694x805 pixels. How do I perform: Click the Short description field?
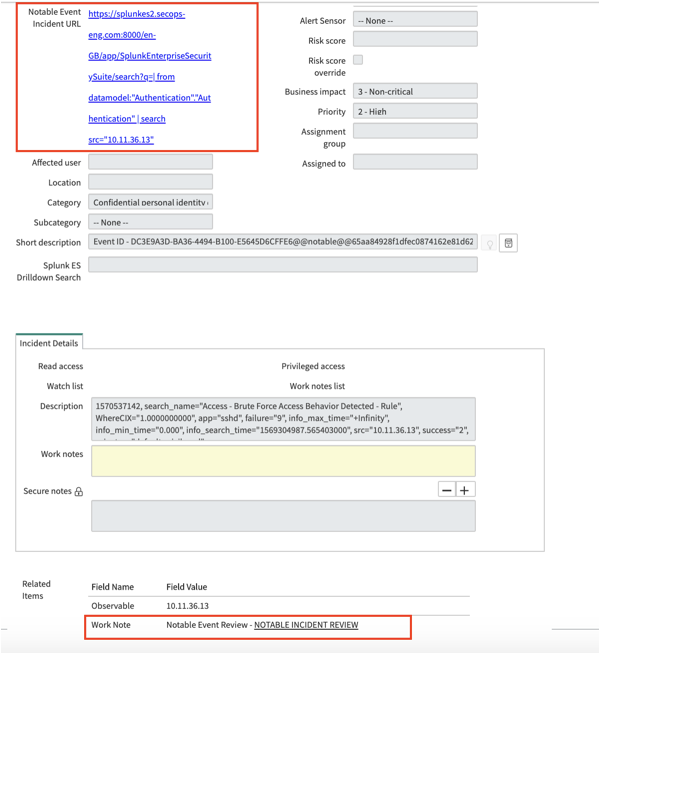(x=283, y=242)
